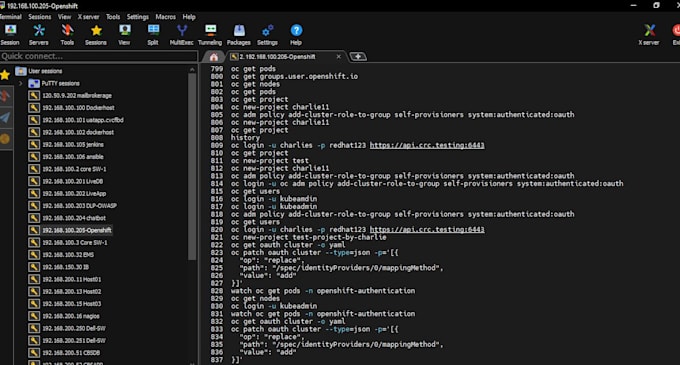Switch to the 192.168.100.205-Openshift tab
Screen dimensions: 680x365
tap(278, 57)
